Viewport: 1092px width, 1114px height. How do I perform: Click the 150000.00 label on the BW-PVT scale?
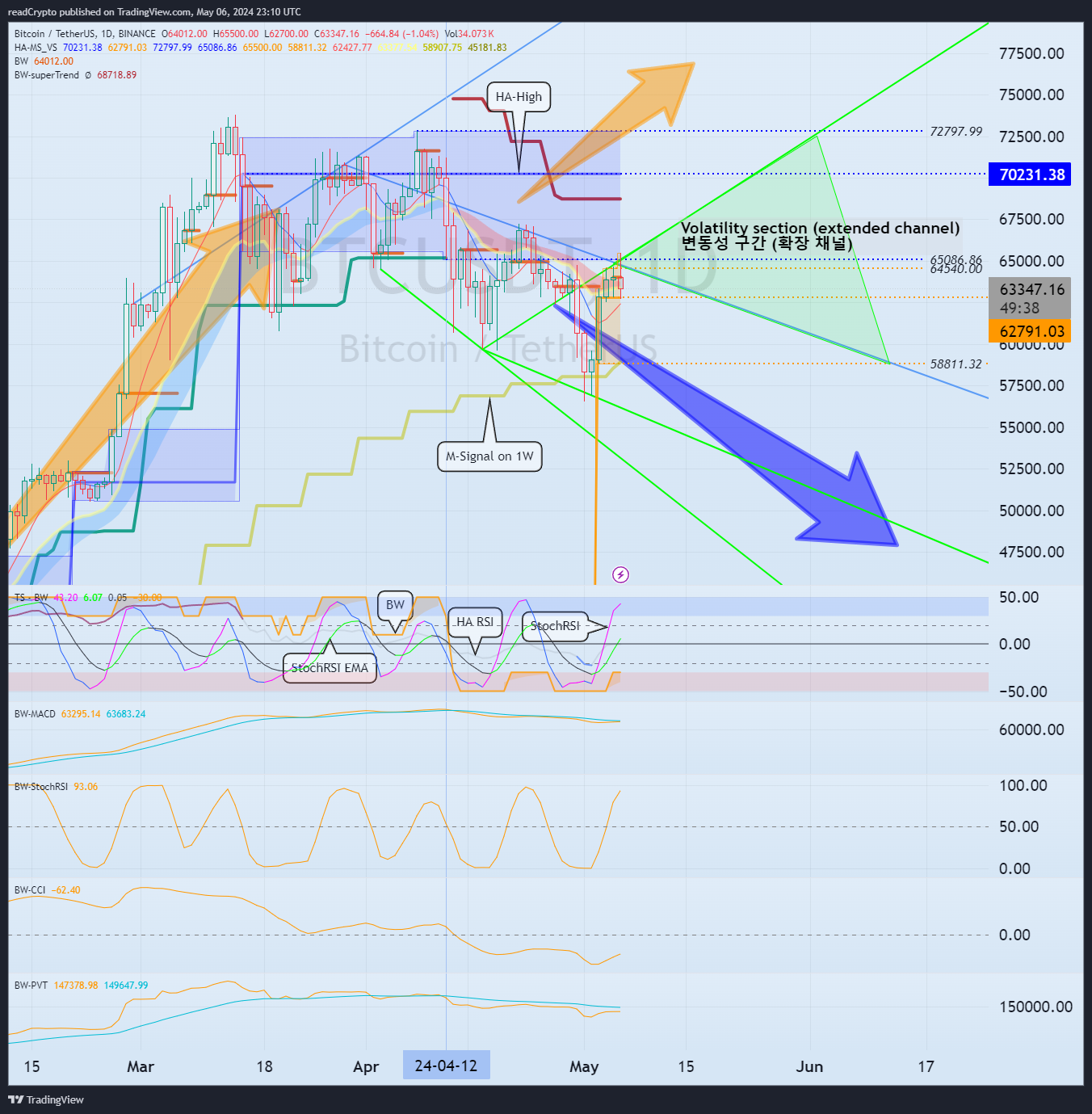click(x=1035, y=1007)
